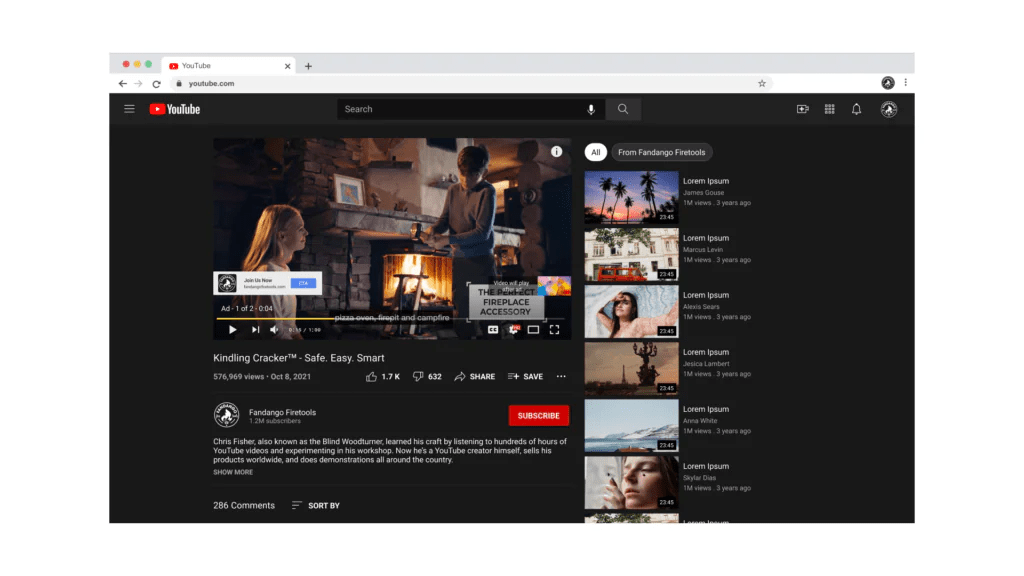Click the video info (i) icon

(556, 152)
